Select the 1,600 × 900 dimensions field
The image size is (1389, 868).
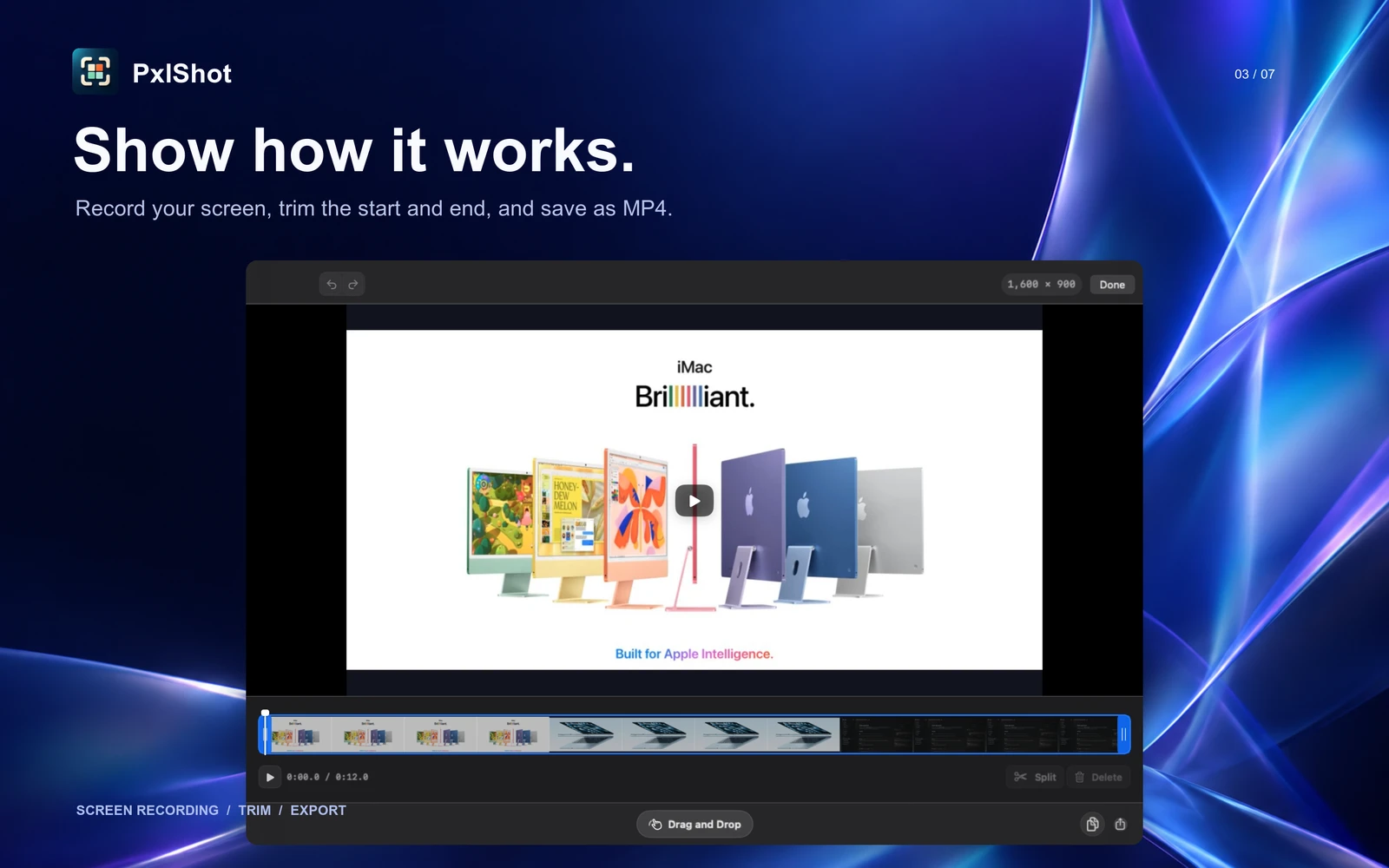(1041, 285)
